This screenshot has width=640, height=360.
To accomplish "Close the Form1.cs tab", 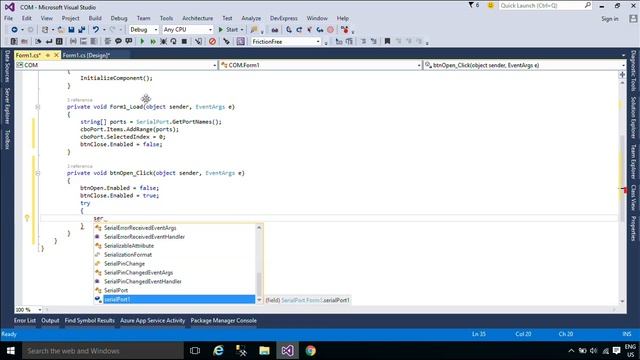I will (x=56, y=55).
